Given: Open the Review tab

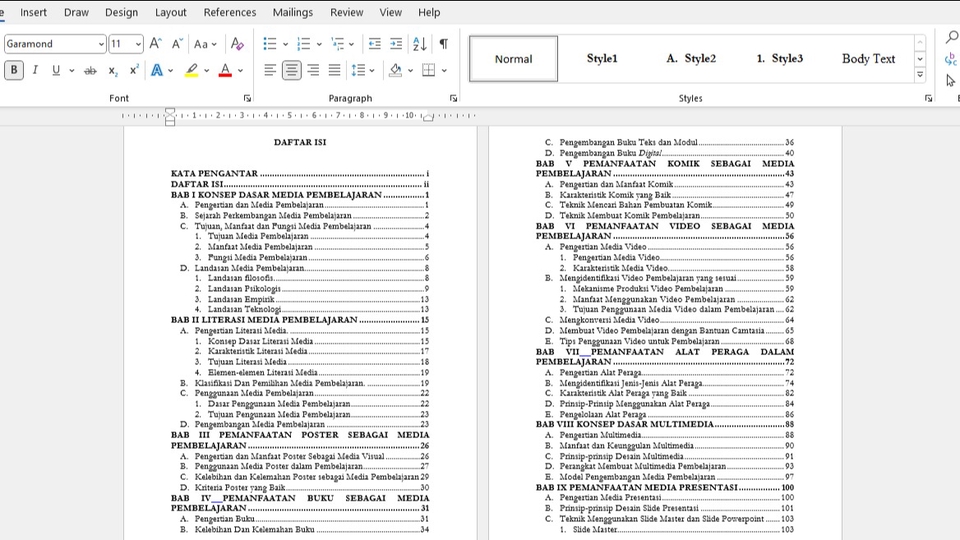Looking at the screenshot, I should [347, 12].
